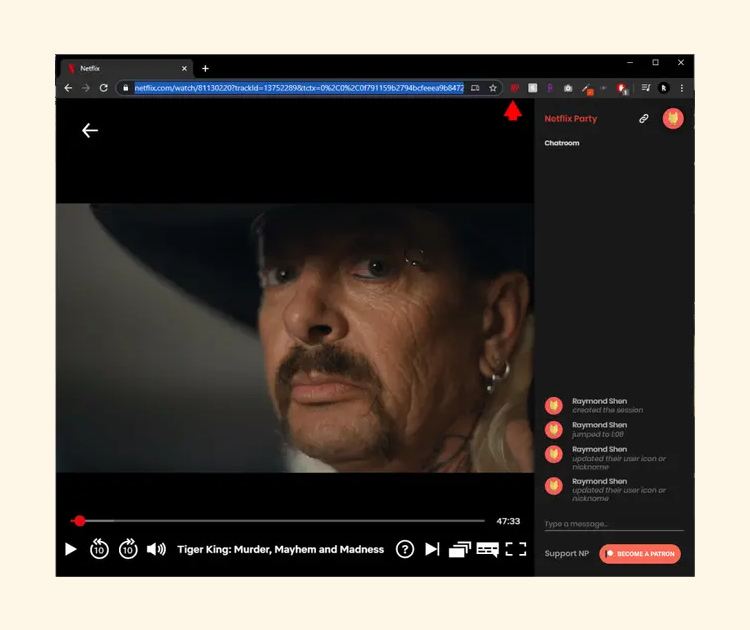Screen dimensions: 750x630
Task: Click the video picture to toggle playback
Action: coord(295,338)
